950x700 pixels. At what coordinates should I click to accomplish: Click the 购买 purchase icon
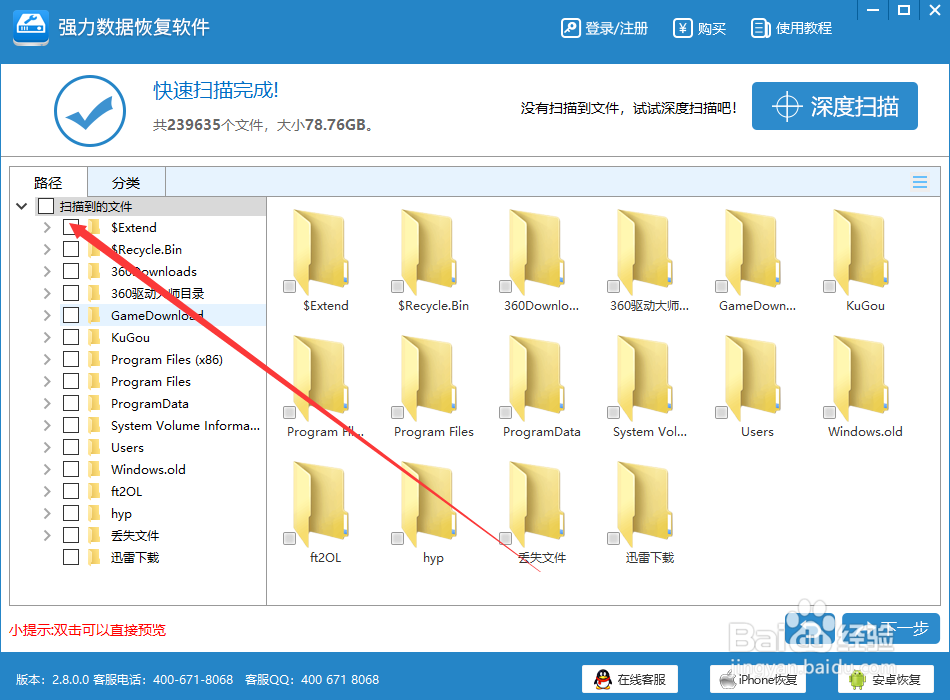click(x=682, y=28)
